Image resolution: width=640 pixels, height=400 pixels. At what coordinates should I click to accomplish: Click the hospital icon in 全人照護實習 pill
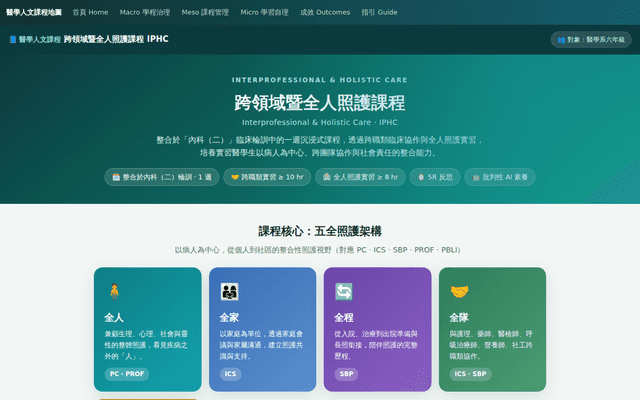[327, 177]
